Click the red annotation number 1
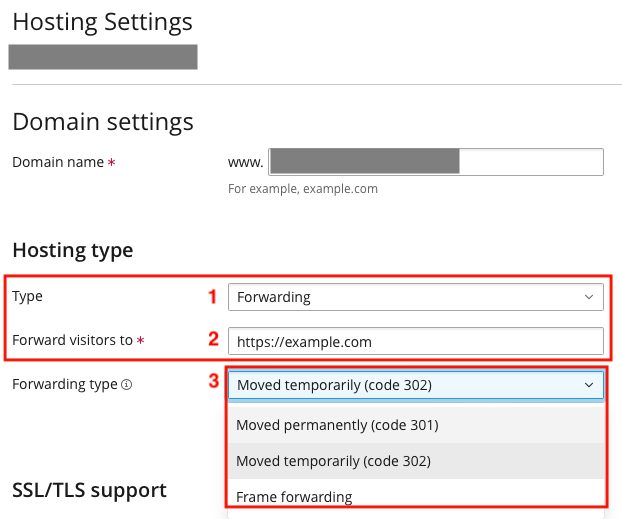This screenshot has width=622, height=519. tap(212, 297)
